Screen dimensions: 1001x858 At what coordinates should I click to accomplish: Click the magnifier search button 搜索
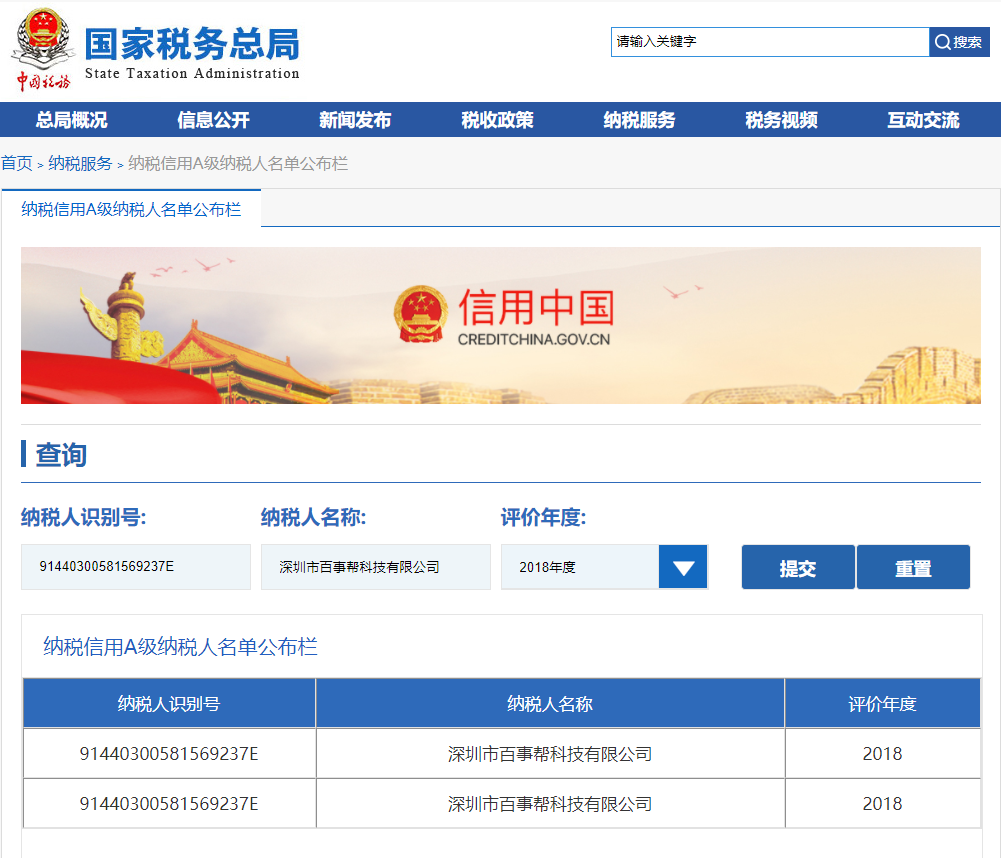pos(959,42)
